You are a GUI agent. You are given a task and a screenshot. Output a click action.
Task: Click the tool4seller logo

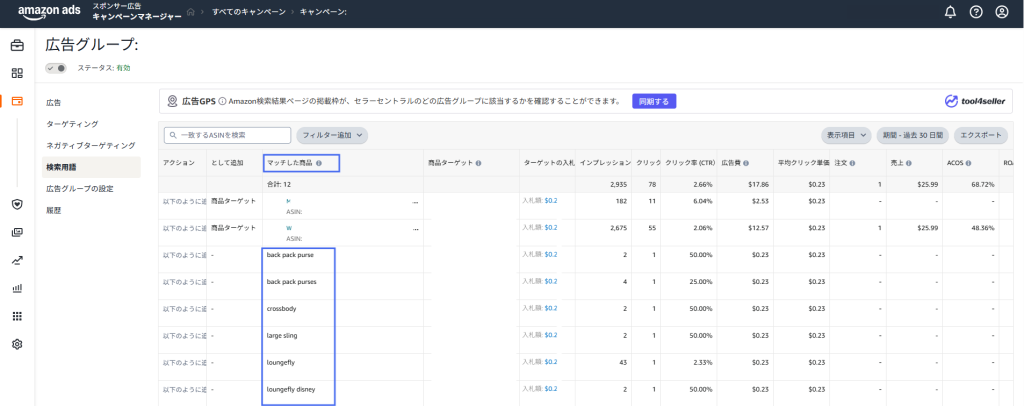(x=974, y=101)
